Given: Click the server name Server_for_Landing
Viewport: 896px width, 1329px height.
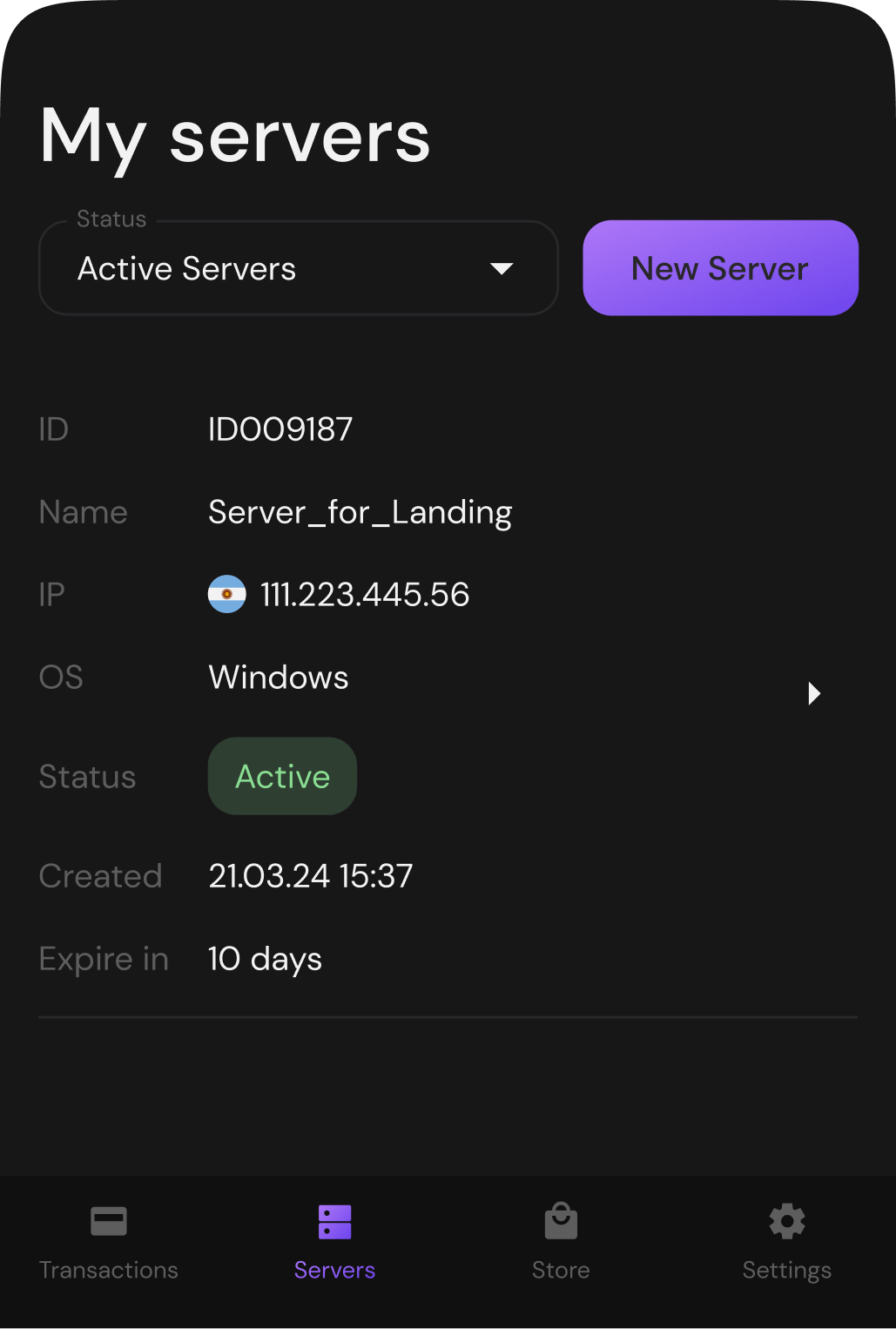Looking at the screenshot, I should (360, 512).
